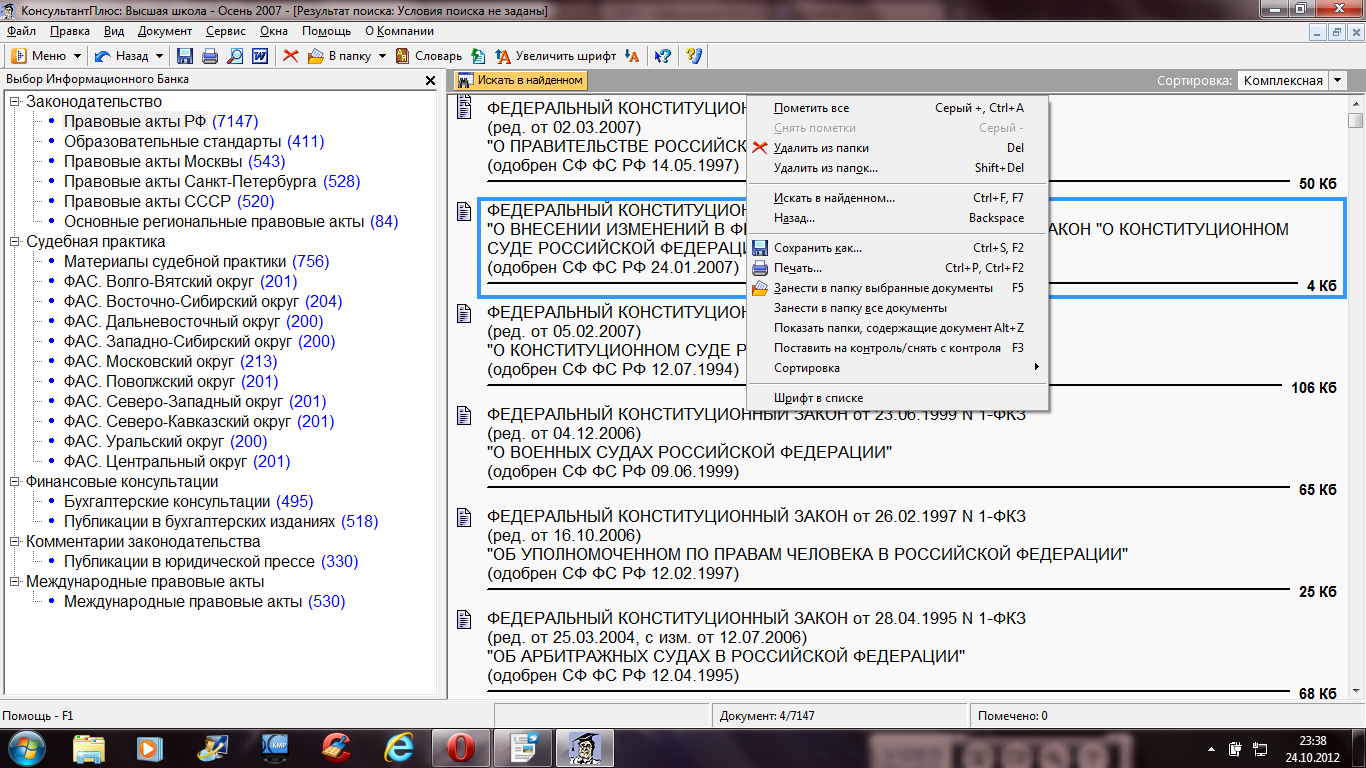Choose Пометить все in context menu
Viewport: 1366px width, 768px height.
[x=897, y=108]
